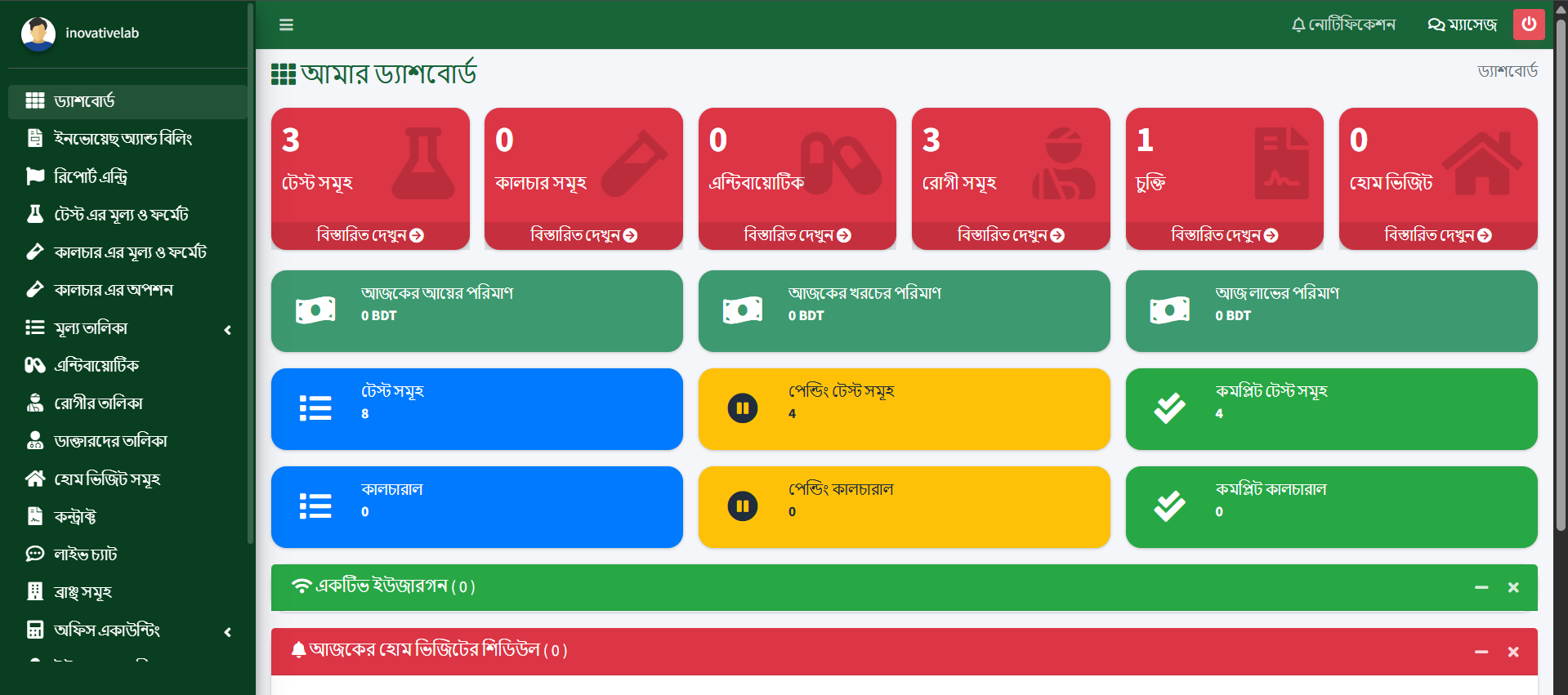Select লাইভ চ্যাট in the sidebar
Image resolution: width=1568 pixels, height=695 pixels.
pos(85,555)
